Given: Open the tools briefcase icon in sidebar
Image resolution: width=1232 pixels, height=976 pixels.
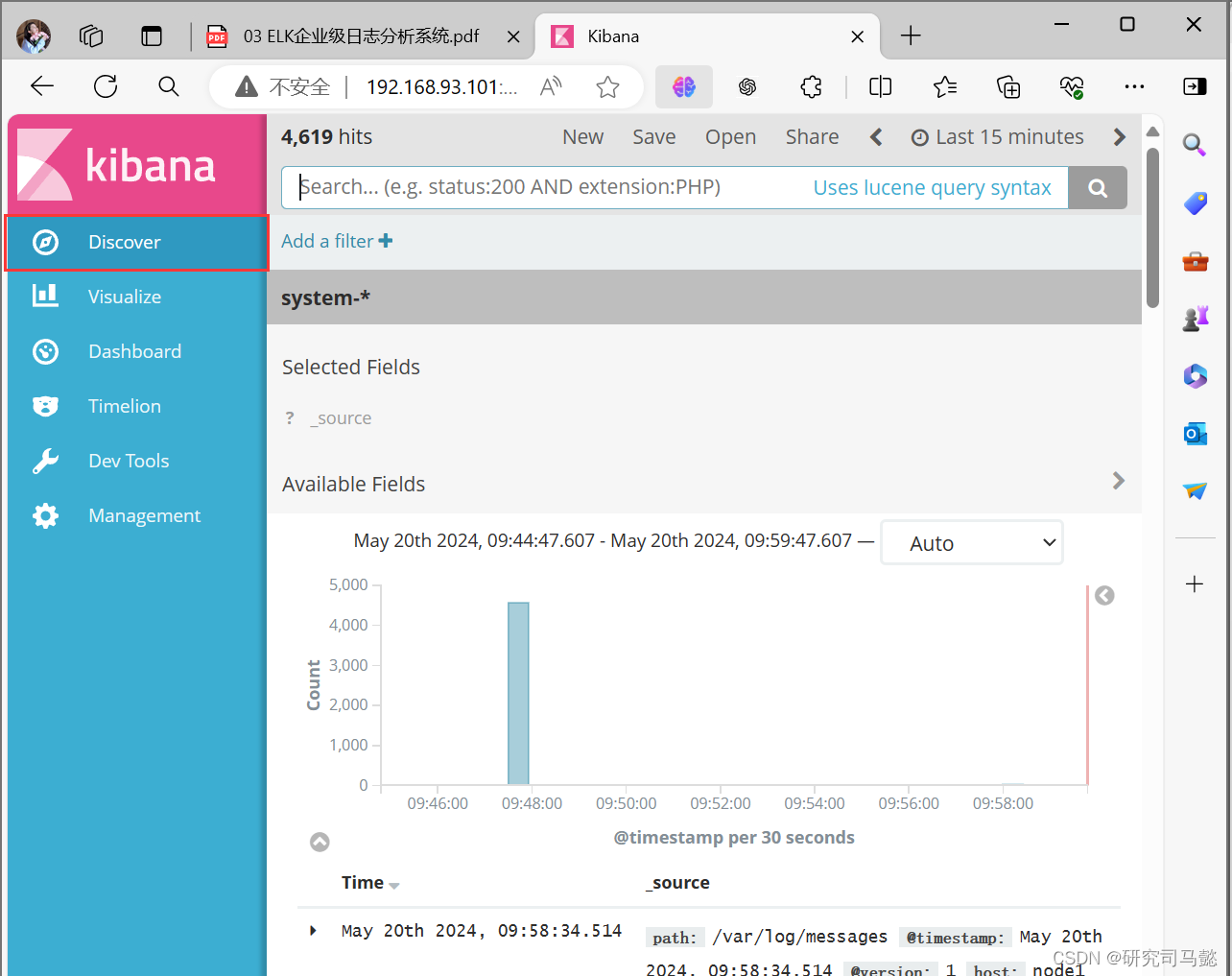Looking at the screenshot, I should pos(1195,260).
